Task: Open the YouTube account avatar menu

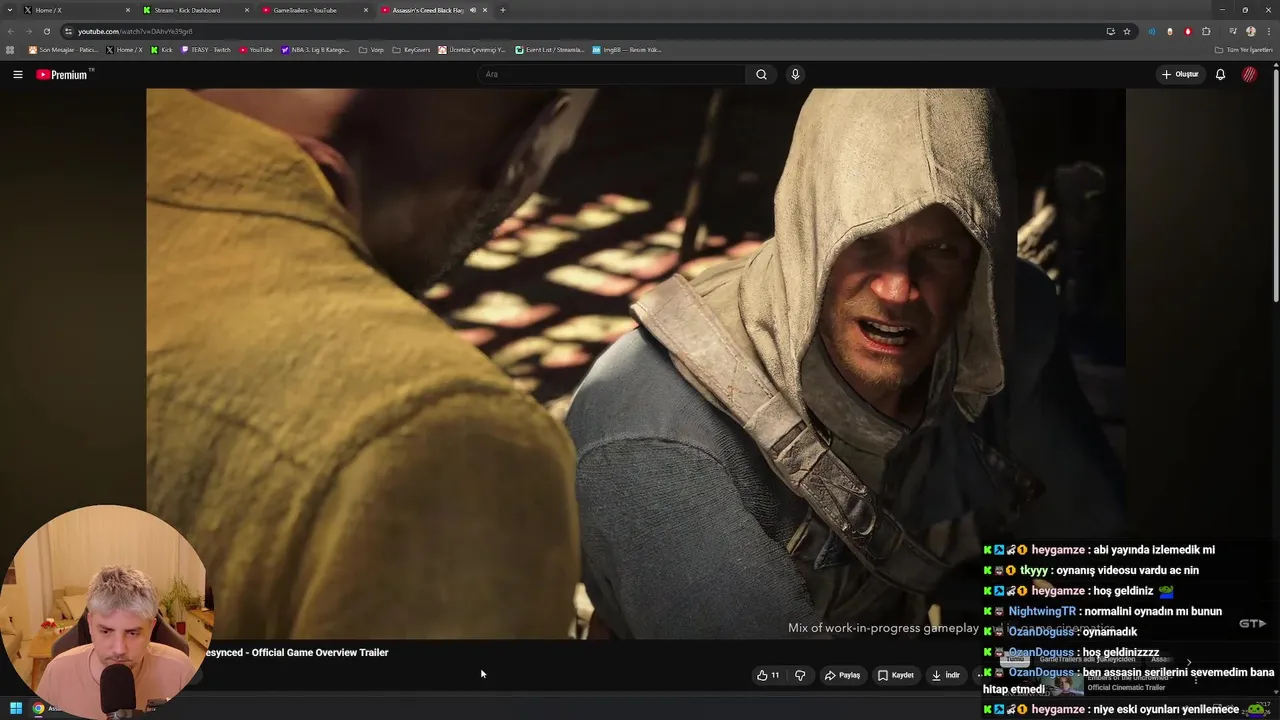Action: [x=1249, y=74]
